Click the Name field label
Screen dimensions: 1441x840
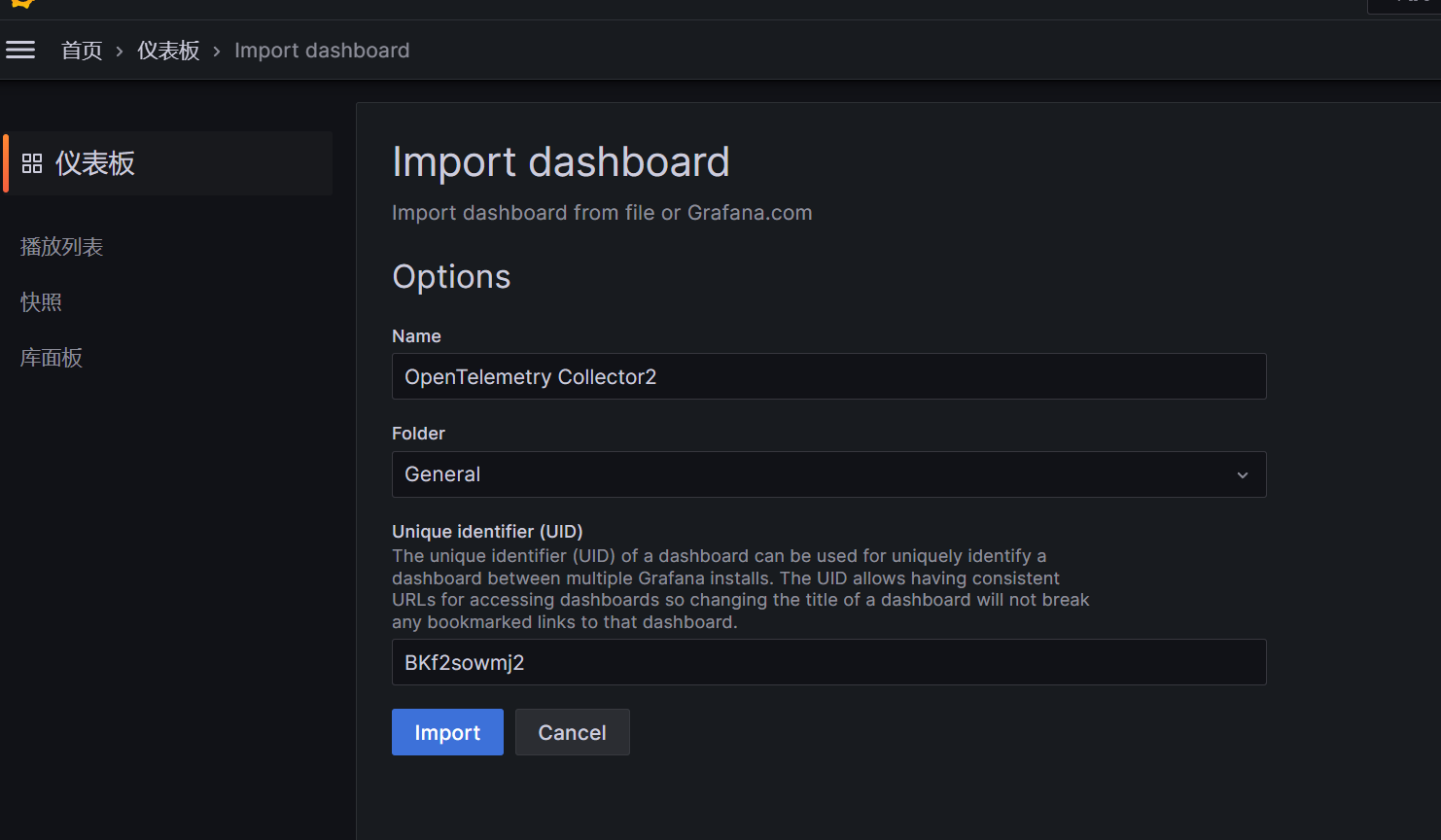pos(416,336)
